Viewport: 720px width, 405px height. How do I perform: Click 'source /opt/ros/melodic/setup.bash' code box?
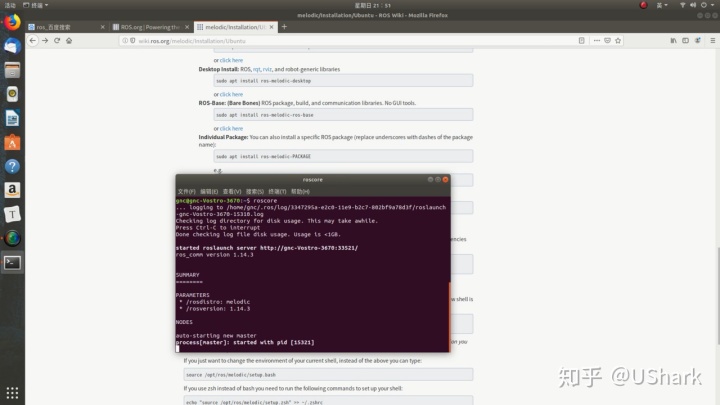[x=328, y=375]
